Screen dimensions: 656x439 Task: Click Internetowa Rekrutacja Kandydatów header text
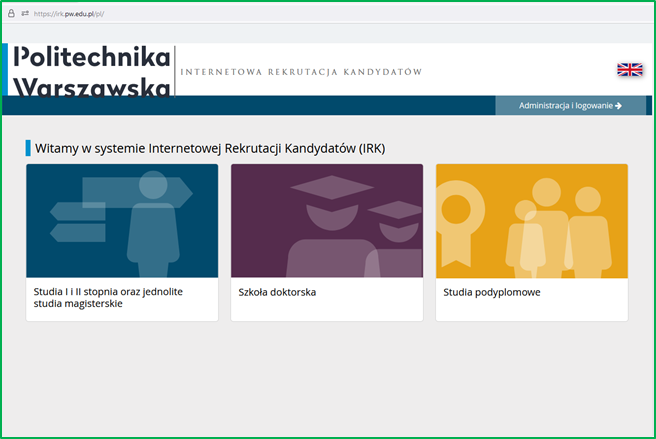pos(301,72)
